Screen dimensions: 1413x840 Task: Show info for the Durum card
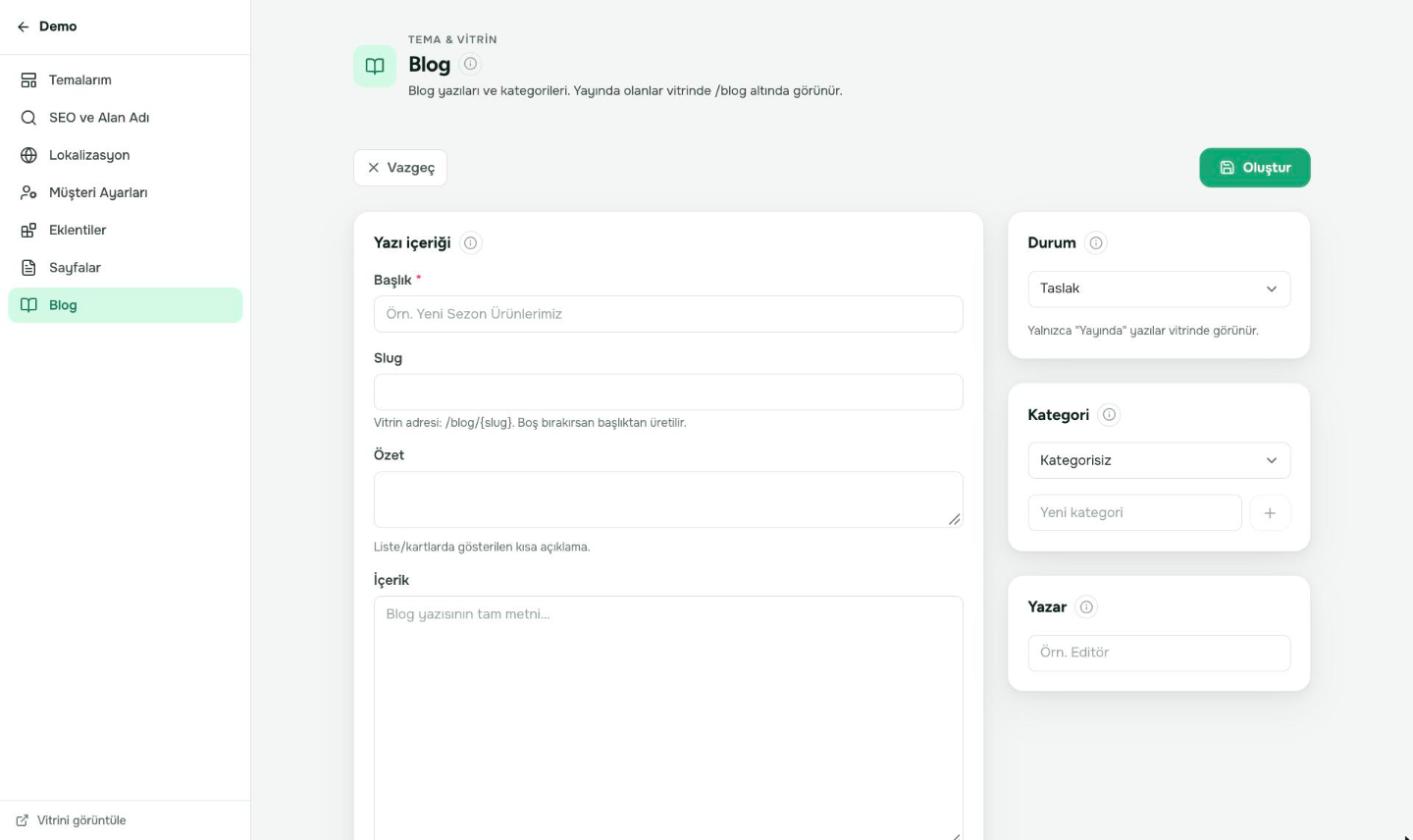1096,243
